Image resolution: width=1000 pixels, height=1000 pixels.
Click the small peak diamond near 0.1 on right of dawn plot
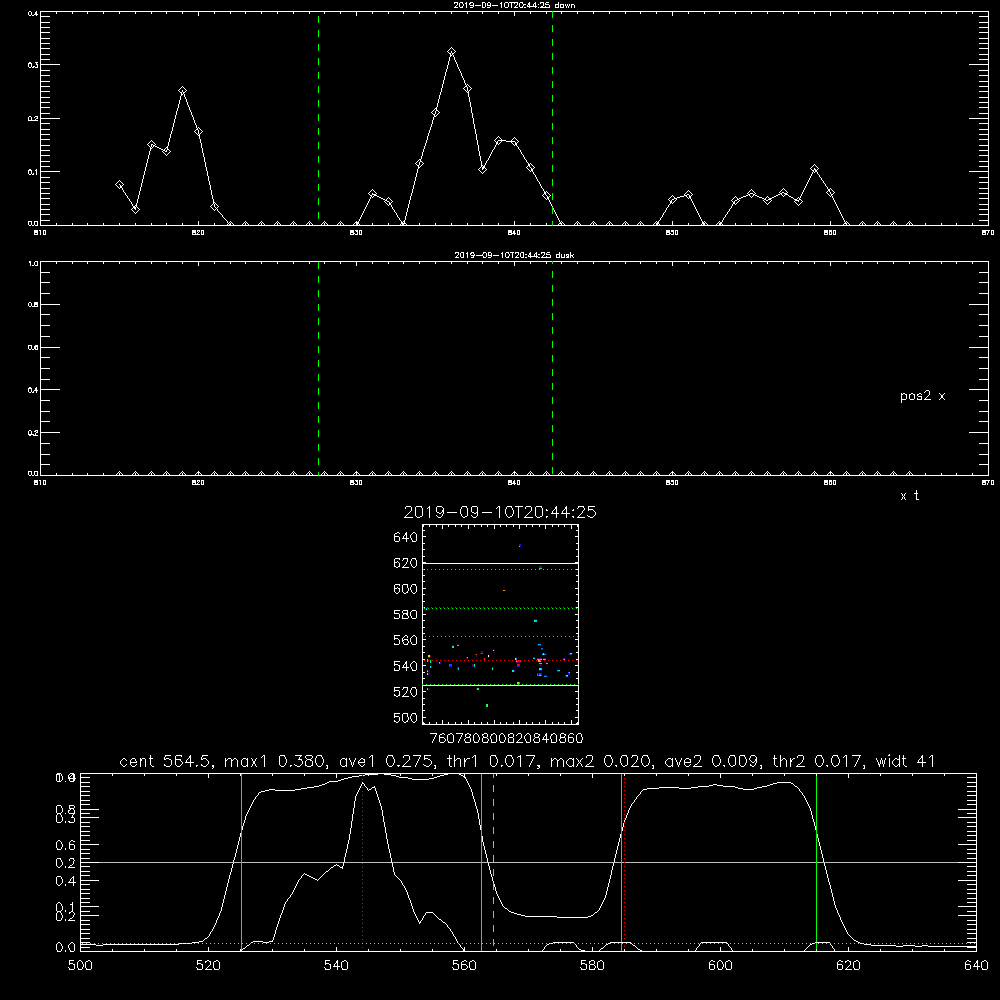pyautogui.click(x=814, y=169)
